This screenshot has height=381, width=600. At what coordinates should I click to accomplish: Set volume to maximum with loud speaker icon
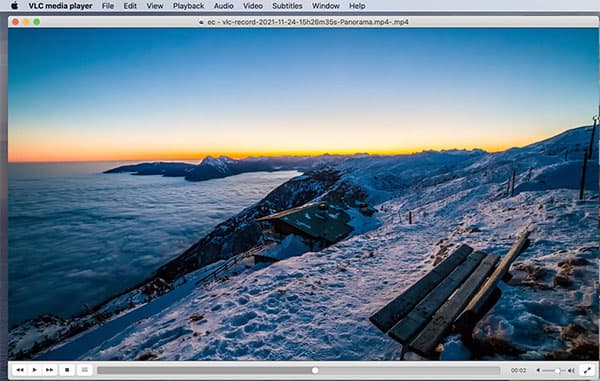point(571,370)
